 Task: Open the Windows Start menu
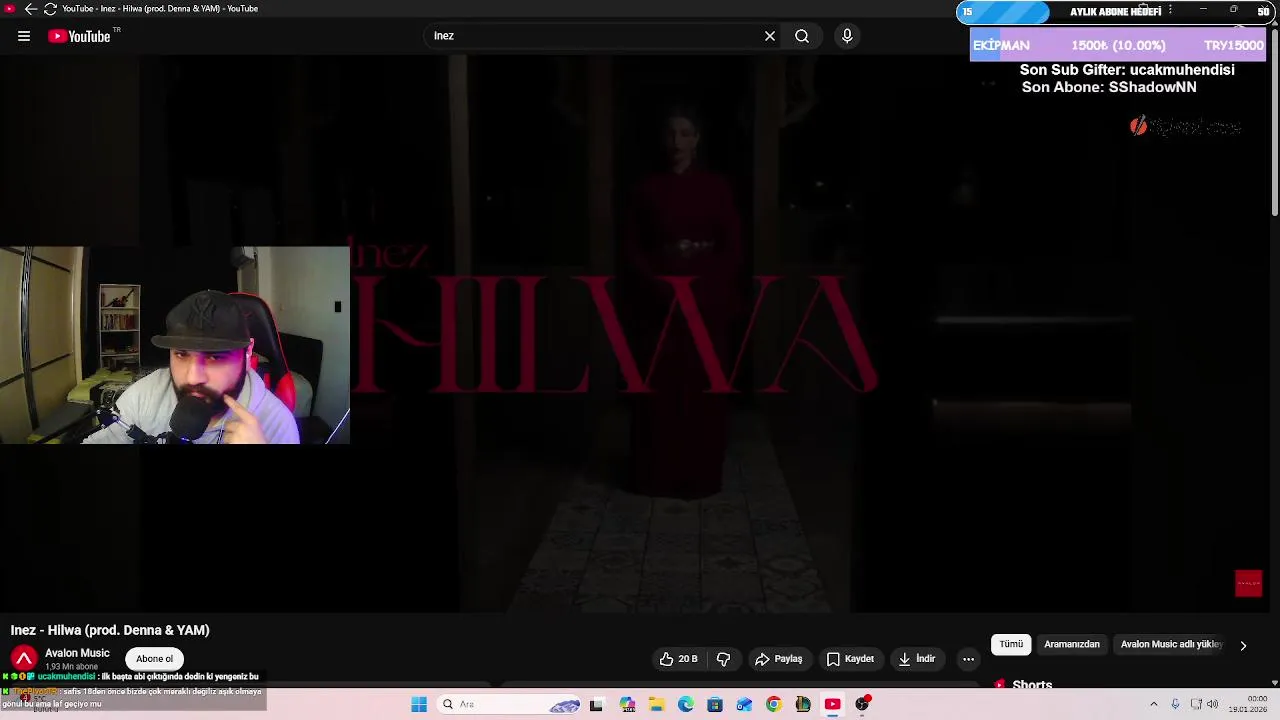[x=419, y=705]
